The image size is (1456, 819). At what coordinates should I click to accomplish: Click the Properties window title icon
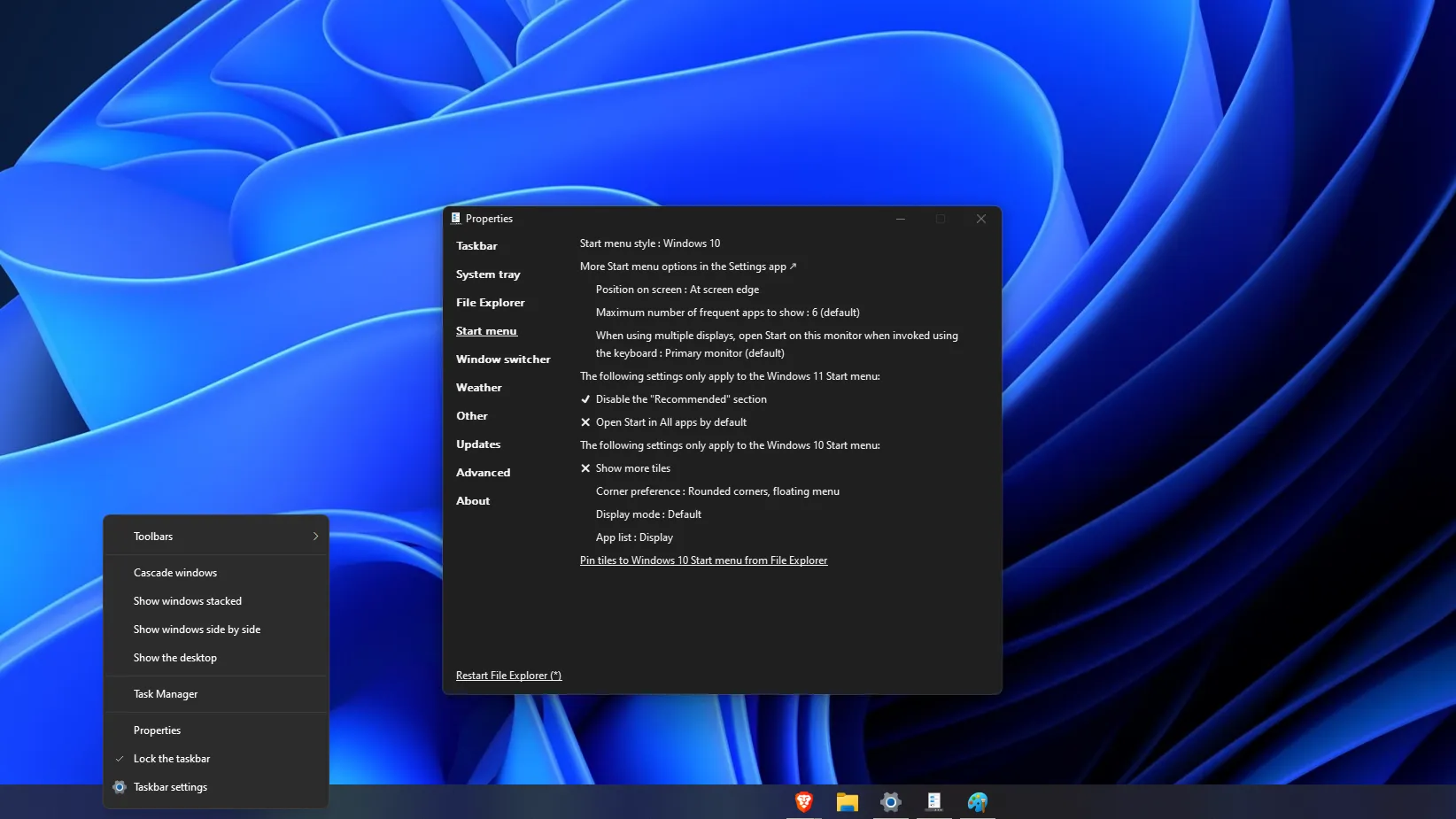pos(456,219)
